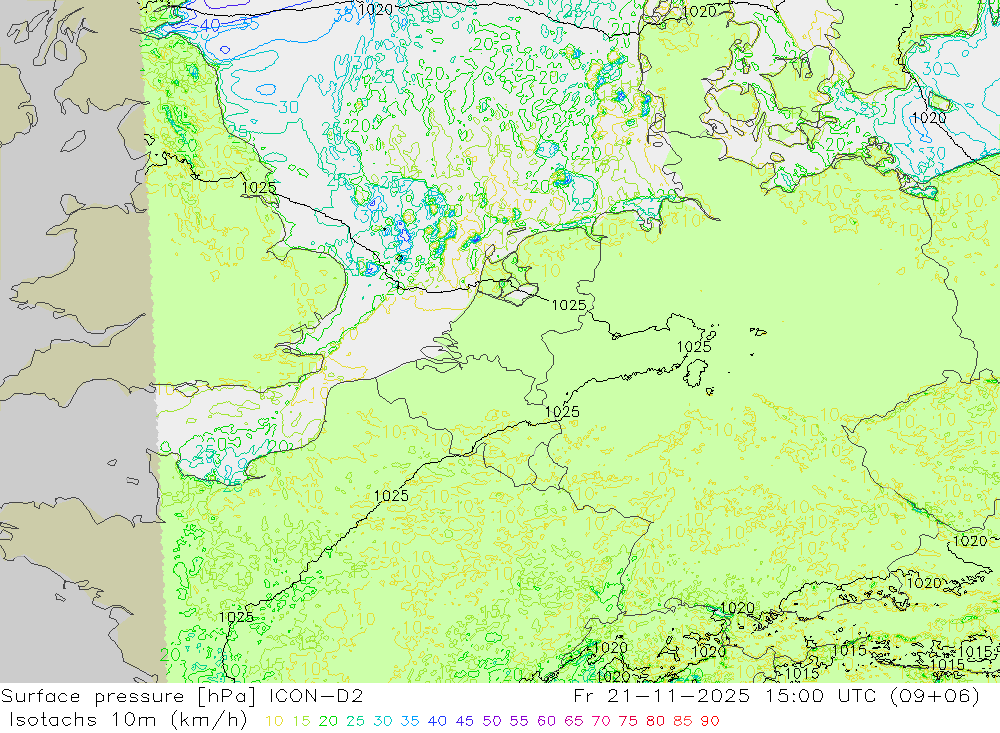Viewport: 1000px width, 733px height.
Task: Click the date 'Fr 21-11-2025'
Action: coord(661,695)
